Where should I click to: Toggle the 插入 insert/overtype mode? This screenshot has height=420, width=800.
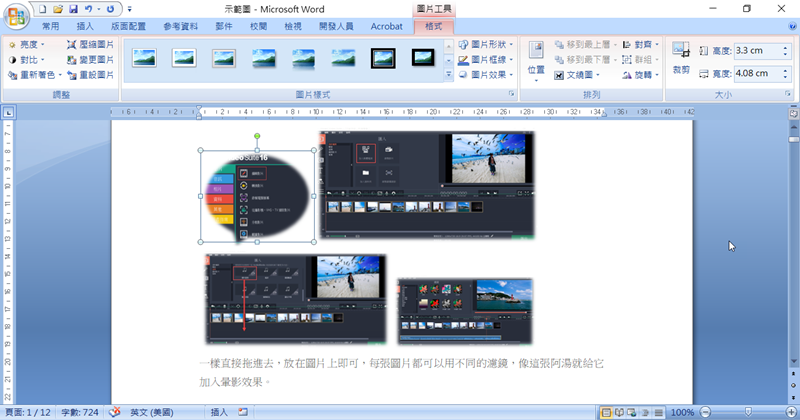(x=219, y=412)
